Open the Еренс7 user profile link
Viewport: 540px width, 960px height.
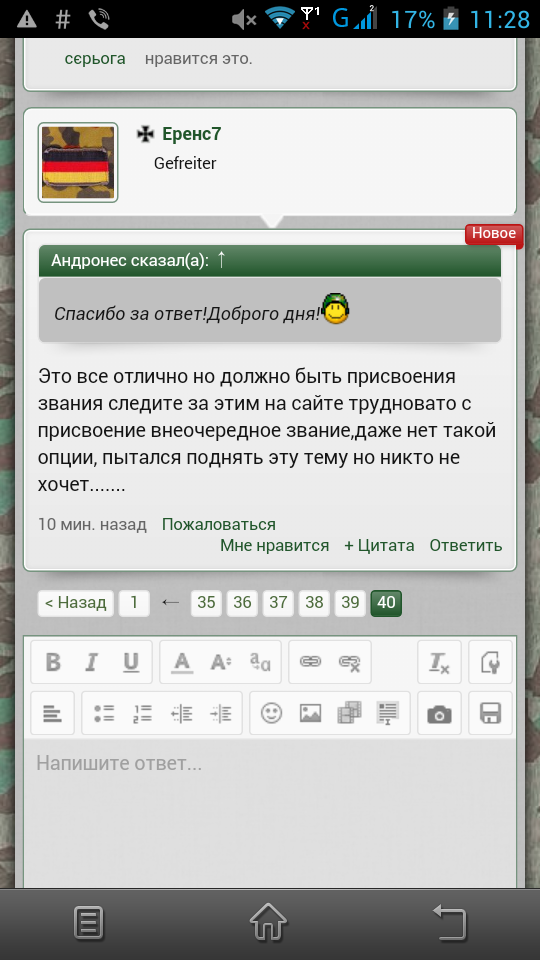click(x=192, y=134)
